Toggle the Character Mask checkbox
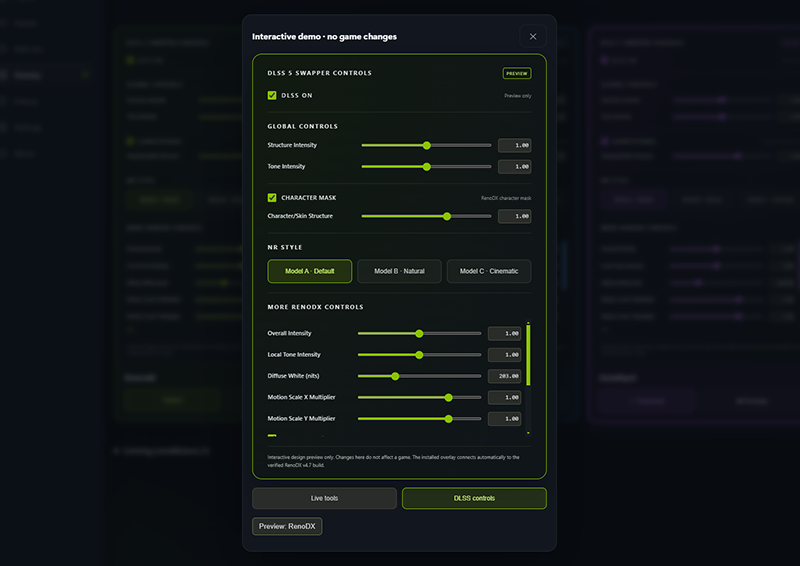800x566 pixels. tap(272, 198)
